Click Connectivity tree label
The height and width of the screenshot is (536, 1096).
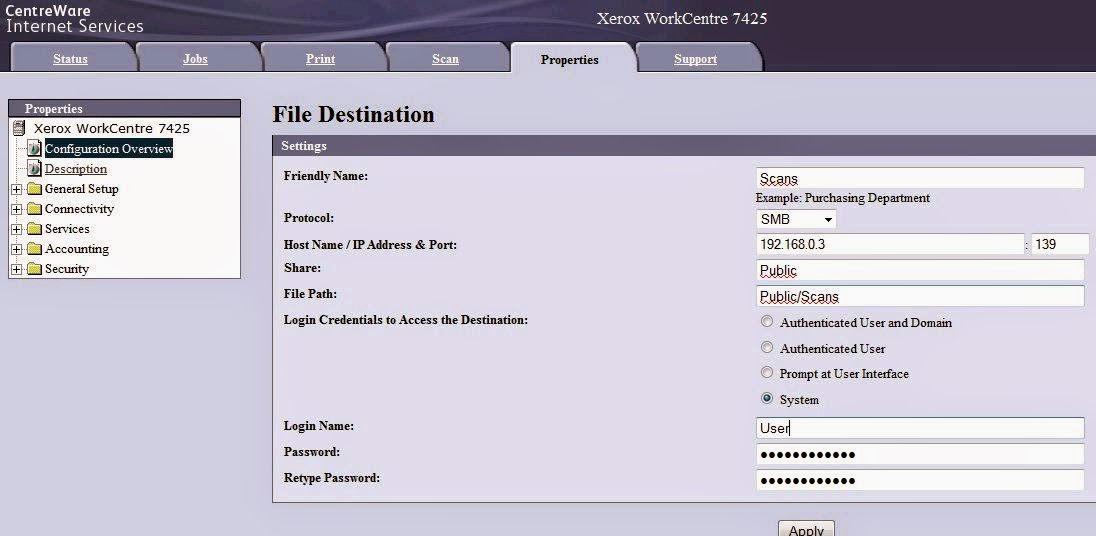79,209
